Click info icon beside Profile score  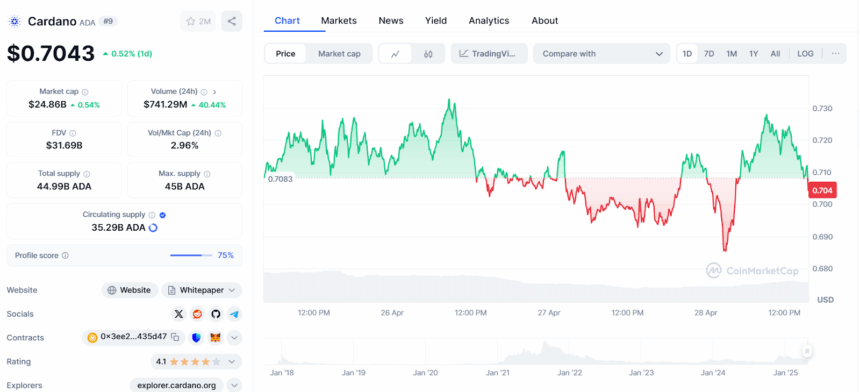[x=65, y=255]
